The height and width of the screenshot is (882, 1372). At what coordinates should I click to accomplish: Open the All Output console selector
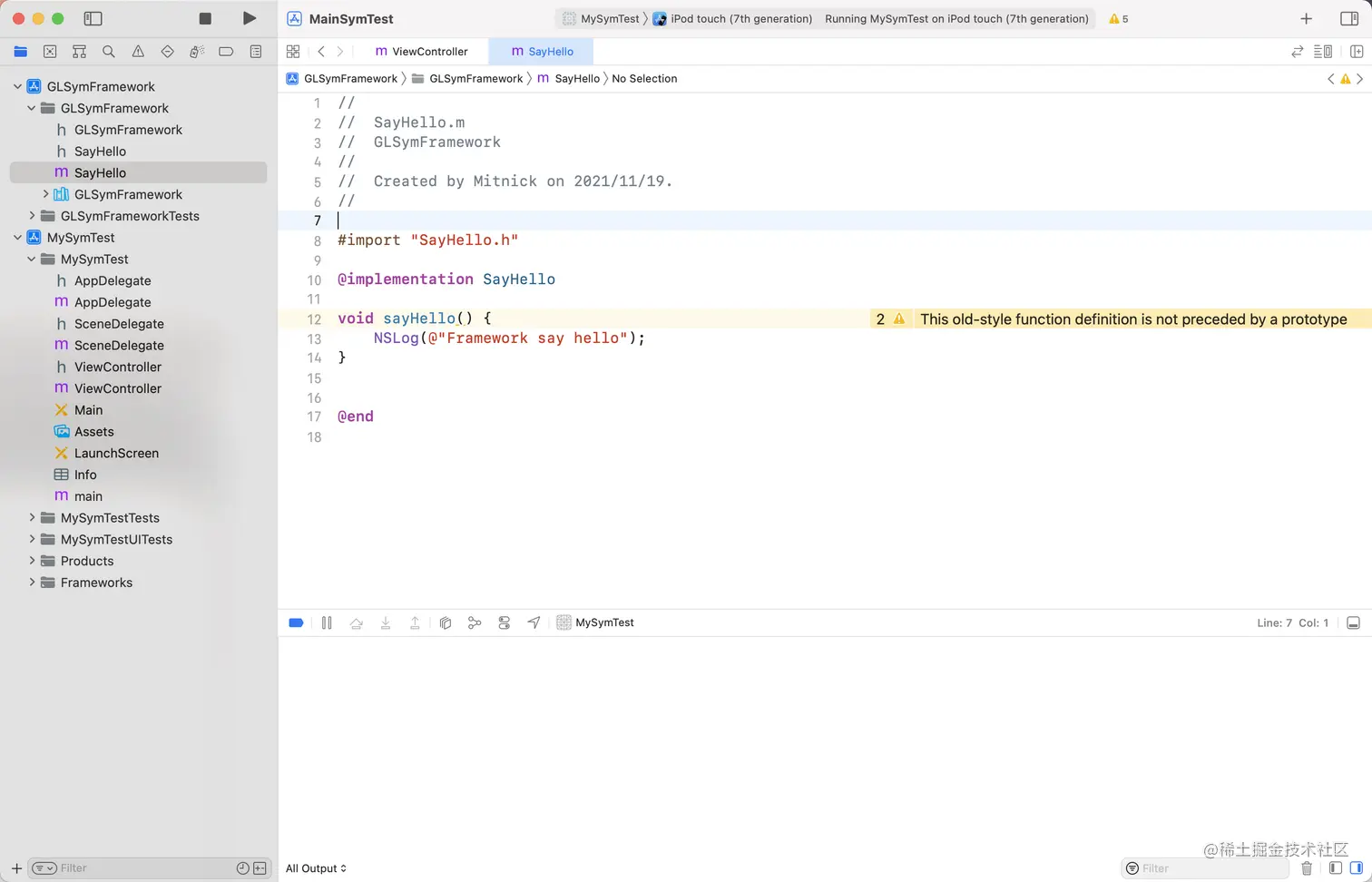(x=316, y=868)
